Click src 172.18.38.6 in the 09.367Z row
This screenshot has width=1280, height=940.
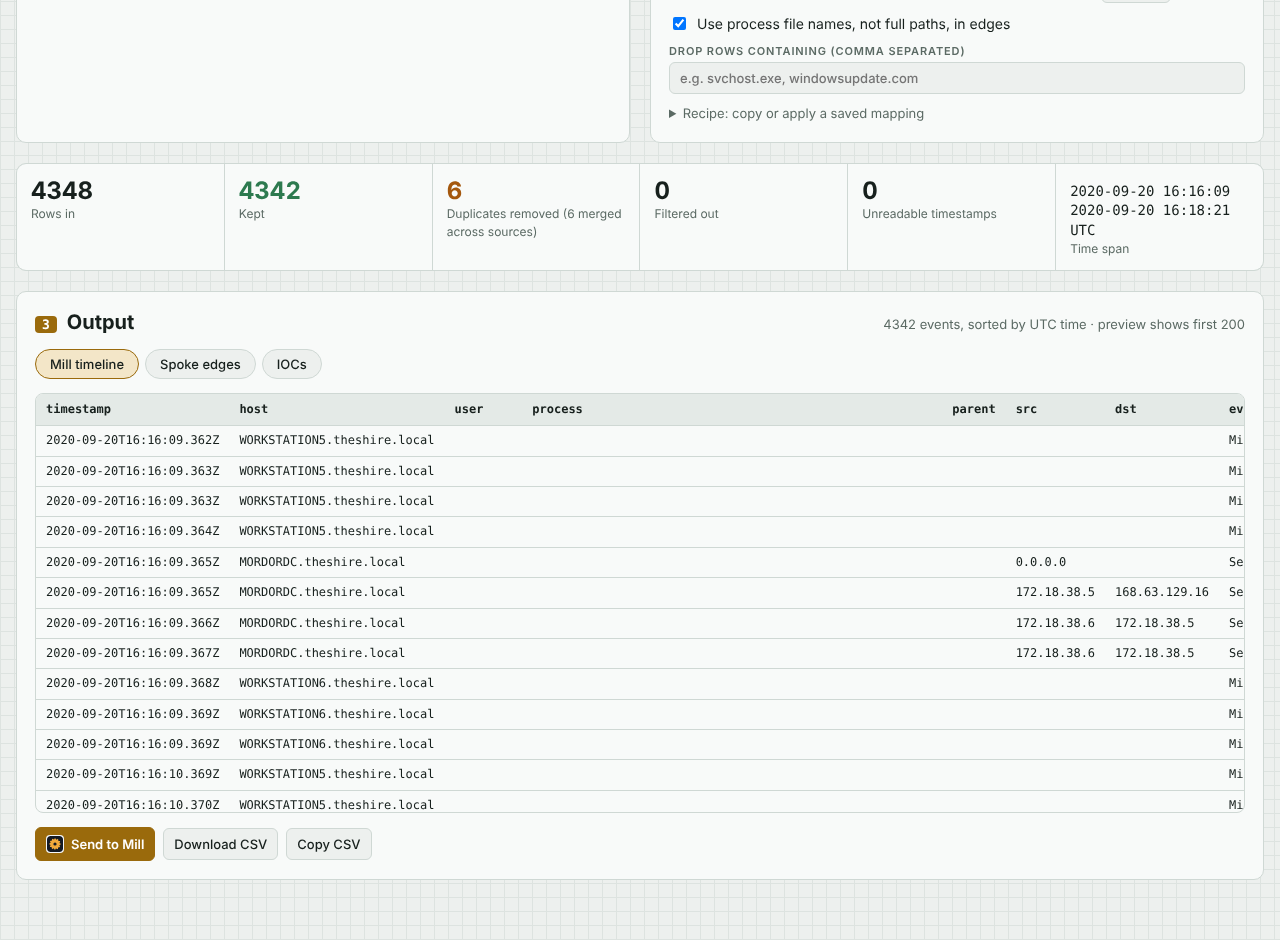[1055, 653]
